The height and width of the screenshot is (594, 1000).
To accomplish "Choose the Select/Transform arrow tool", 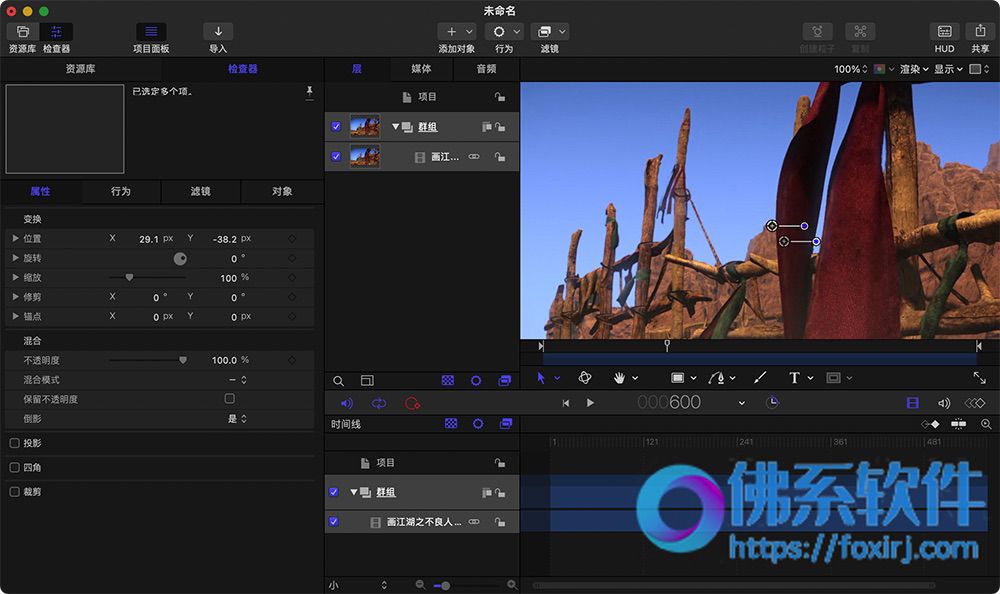I will click(541, 378).
